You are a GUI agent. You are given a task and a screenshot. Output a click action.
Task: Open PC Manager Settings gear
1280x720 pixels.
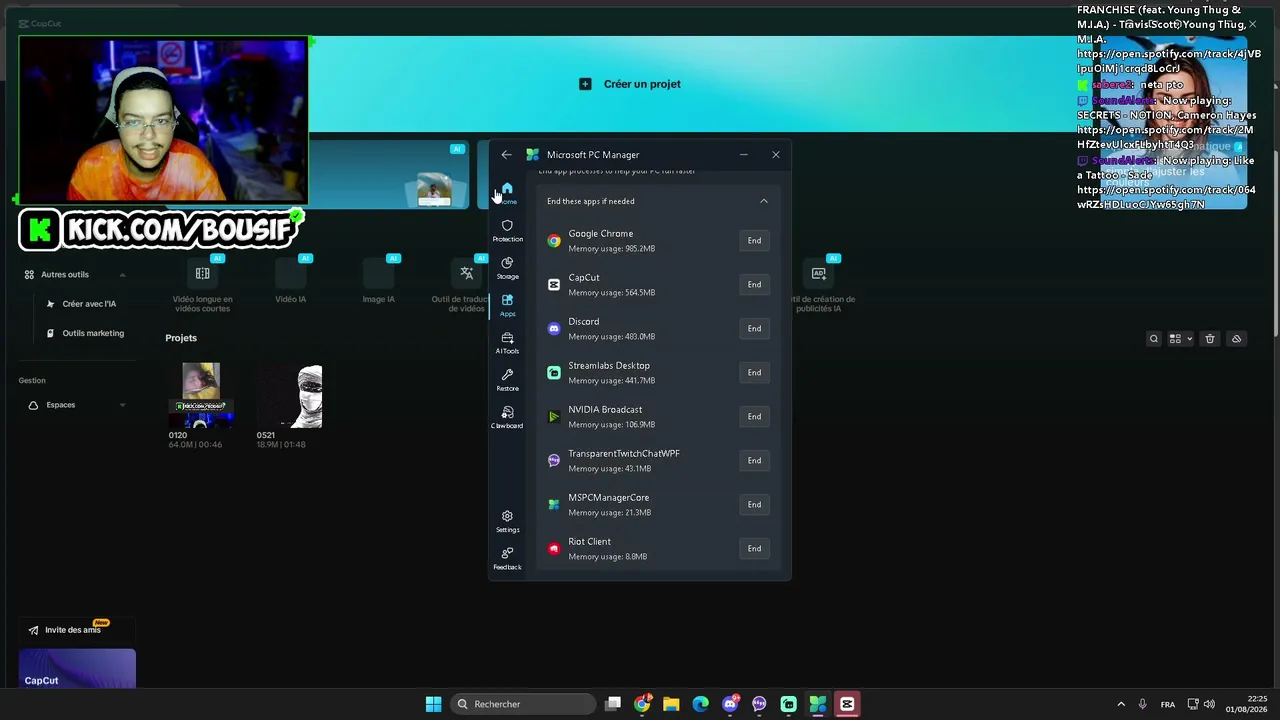[x=507, y=521]
